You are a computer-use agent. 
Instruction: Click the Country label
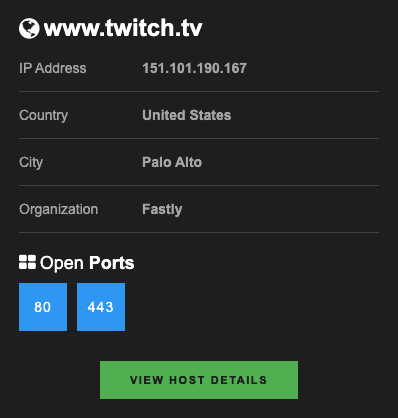pyautogui.click(x=43, y=116)
